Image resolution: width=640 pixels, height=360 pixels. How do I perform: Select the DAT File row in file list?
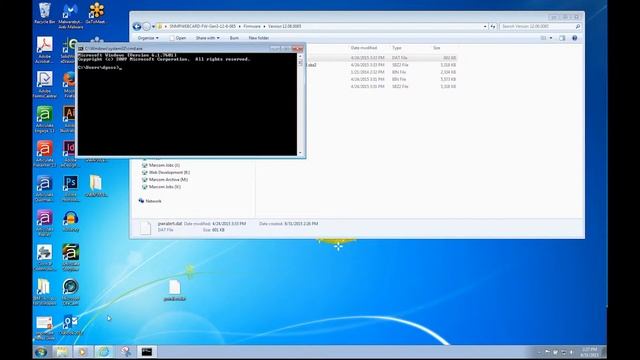pyautogui.click(x=381, y=58)
